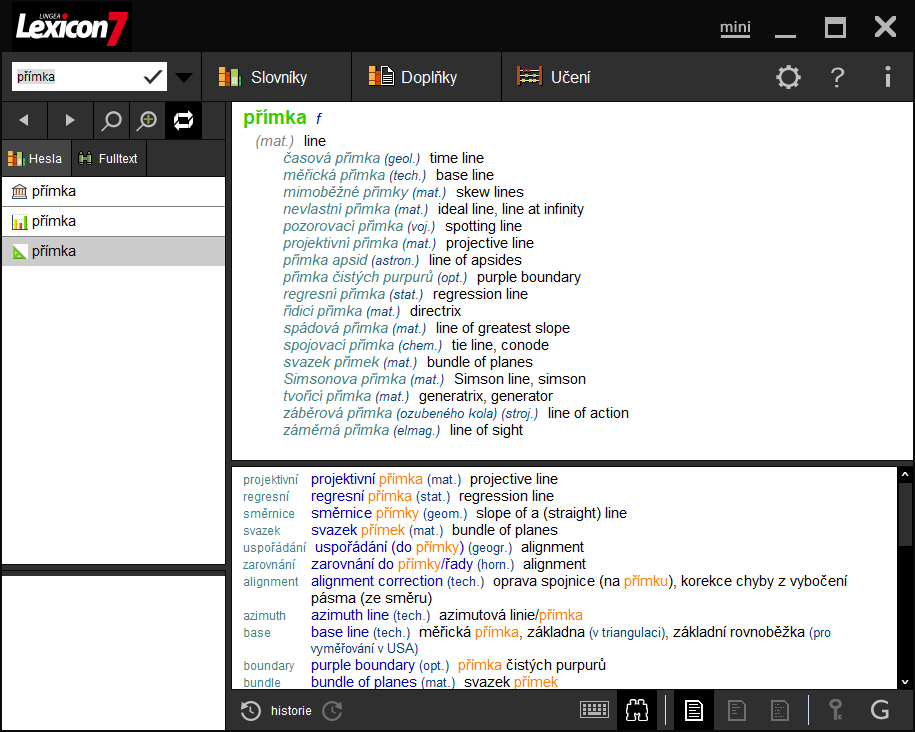Click the mini window mode link

(x=734, y=27)
